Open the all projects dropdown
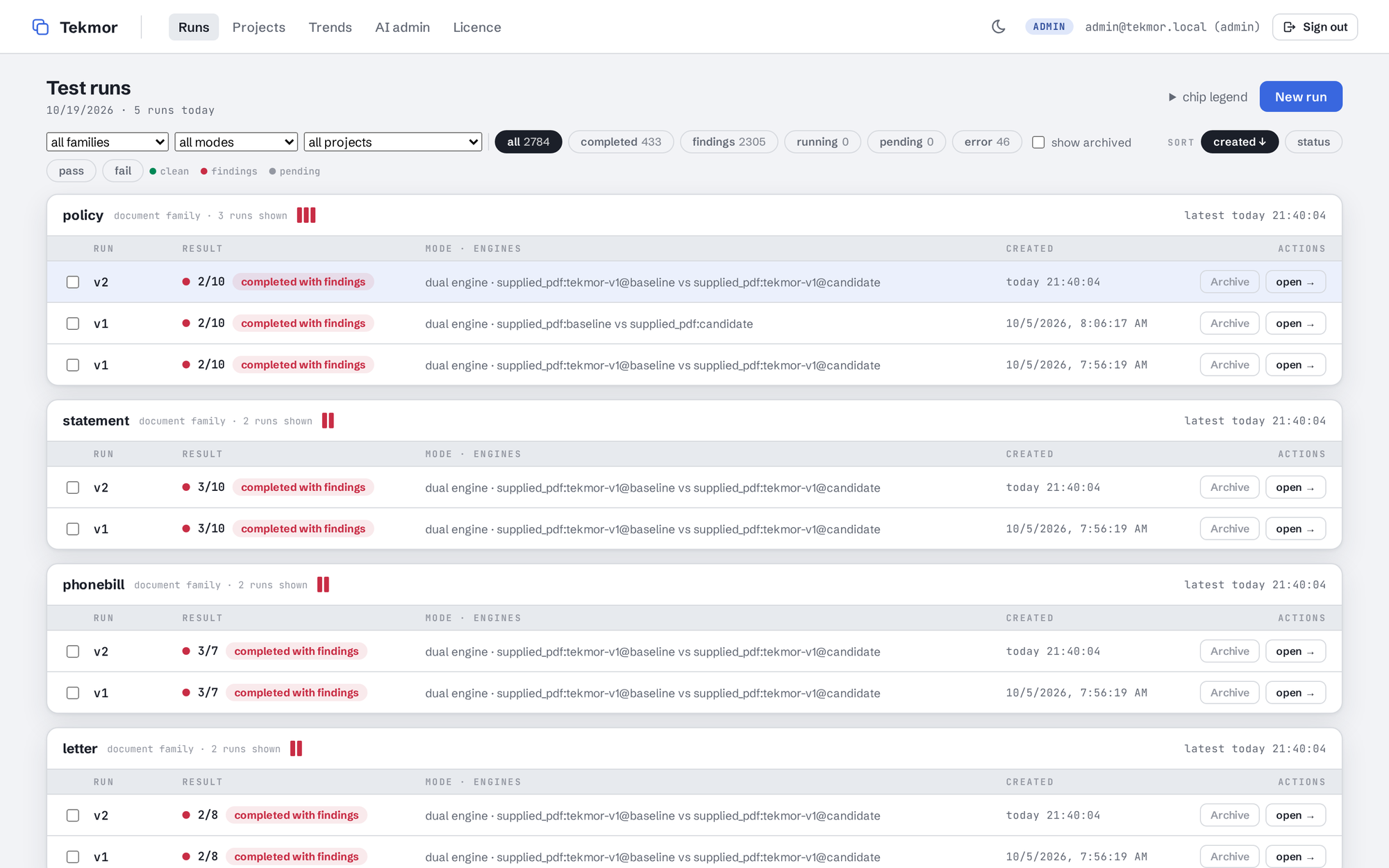Viewport: 1389px width, 868px height. click(x=393, y=142)
